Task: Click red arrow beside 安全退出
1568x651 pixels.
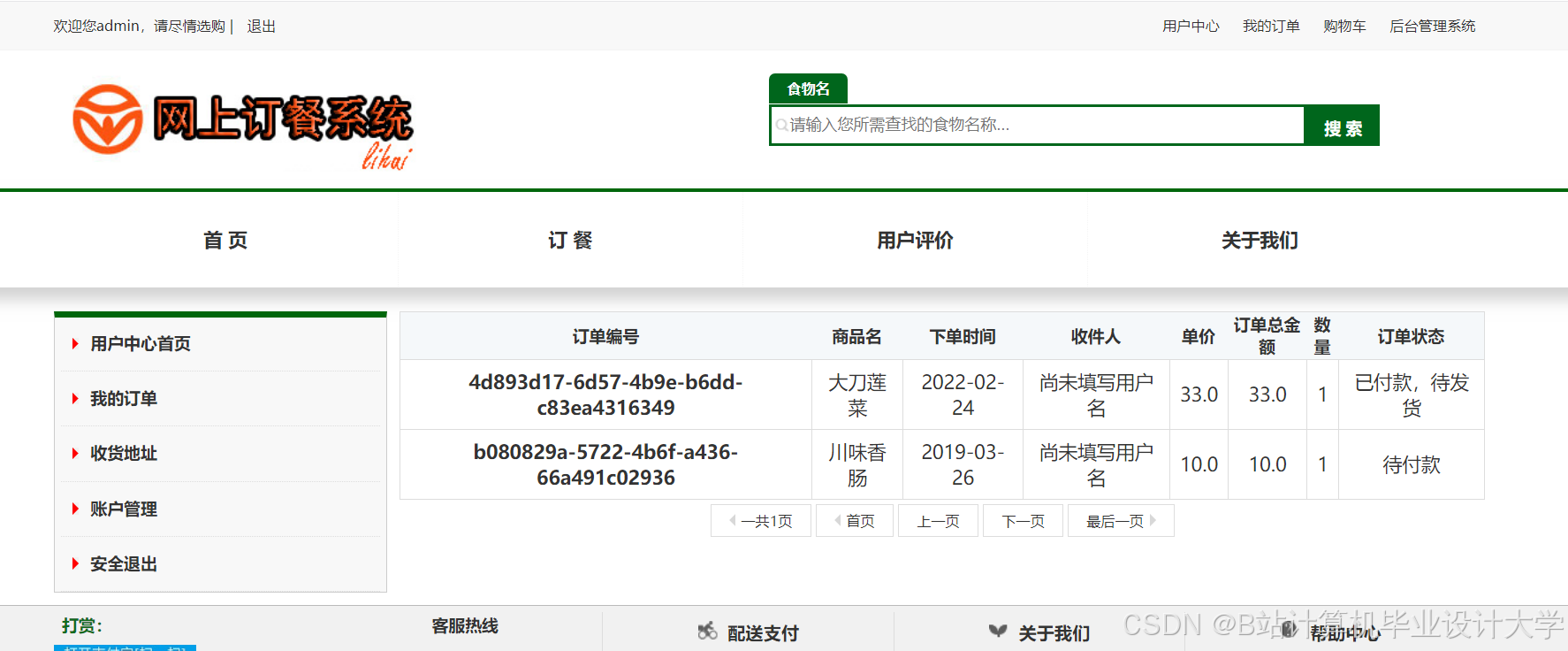Action: 75,563
